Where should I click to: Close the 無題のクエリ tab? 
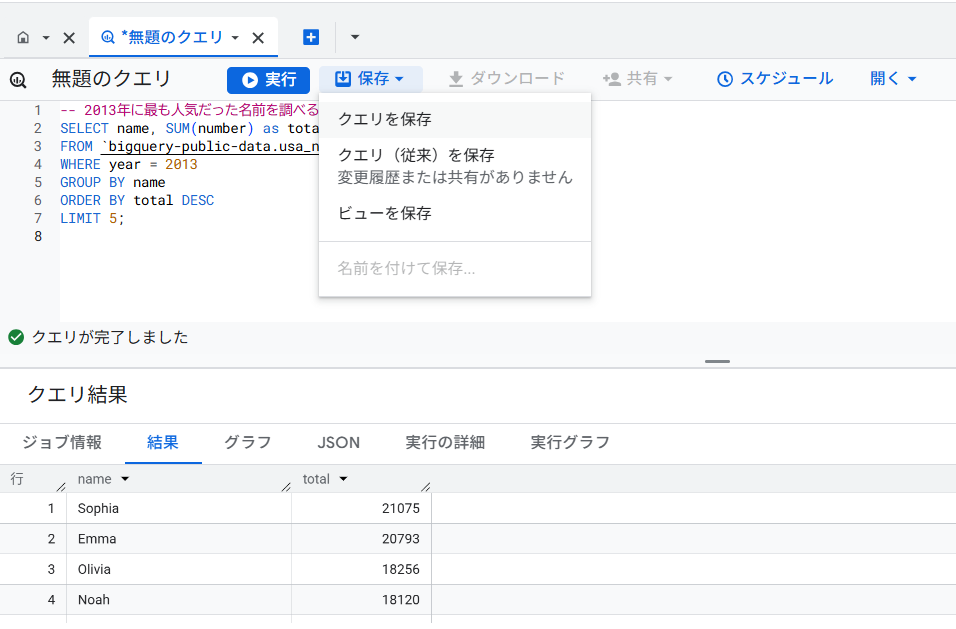pos(258,38)
